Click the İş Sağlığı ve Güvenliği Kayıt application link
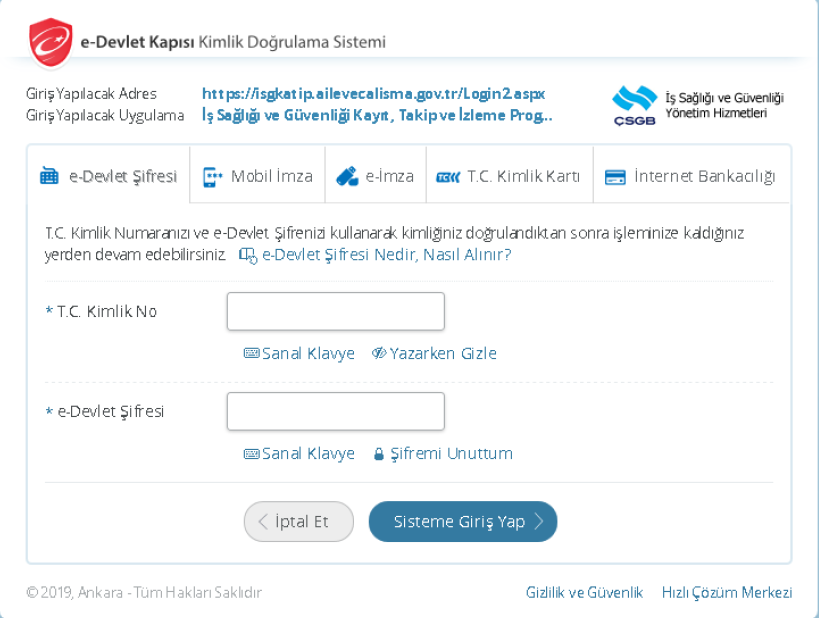Viewport: 819px width, 618px height. coord(377,115)
